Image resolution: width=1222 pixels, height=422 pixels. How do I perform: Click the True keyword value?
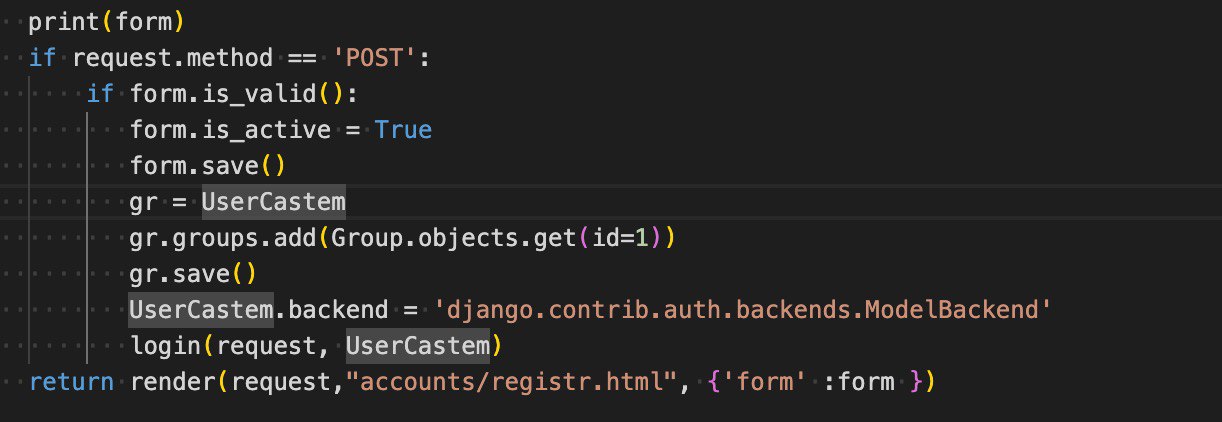coord(403,130)
